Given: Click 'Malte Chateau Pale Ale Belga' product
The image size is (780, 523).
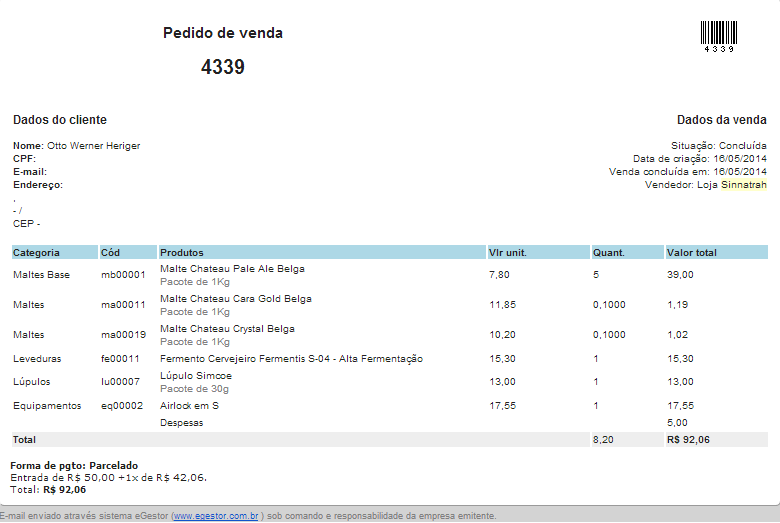Looking at the screenshot, I should pyautogui.click(x=232, y=269).
